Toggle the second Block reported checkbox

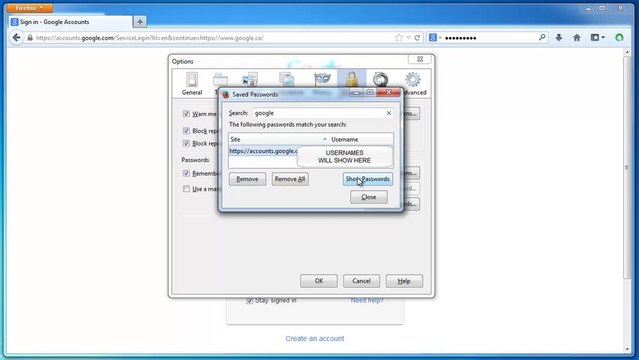coord(186,144)
